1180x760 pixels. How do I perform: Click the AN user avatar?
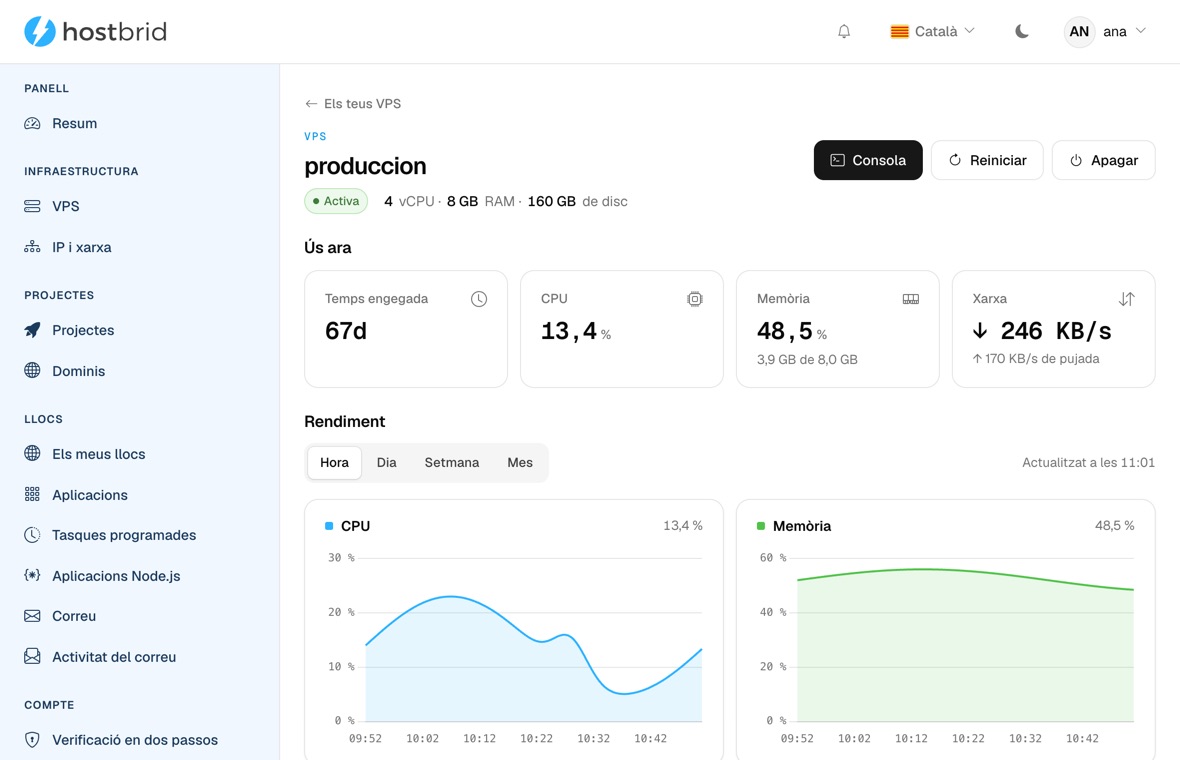point(1079,32)
